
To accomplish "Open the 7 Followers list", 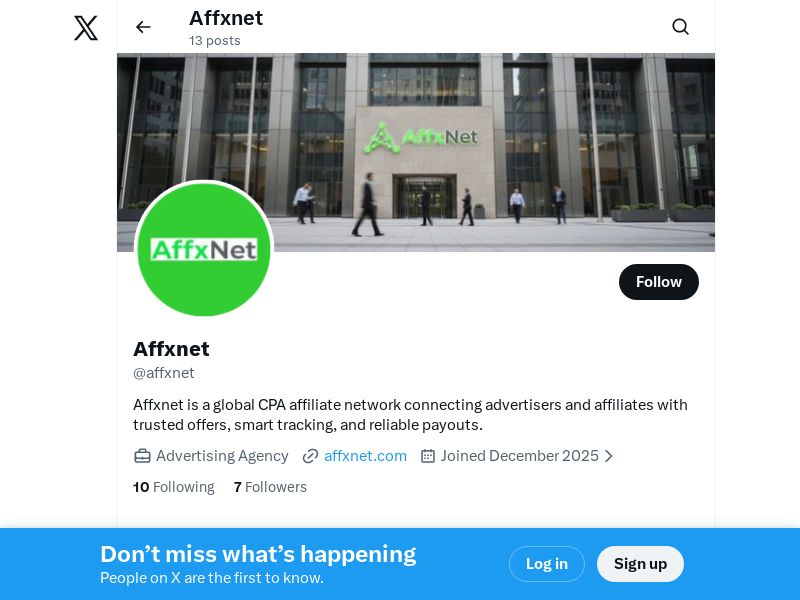I will 270,487.
